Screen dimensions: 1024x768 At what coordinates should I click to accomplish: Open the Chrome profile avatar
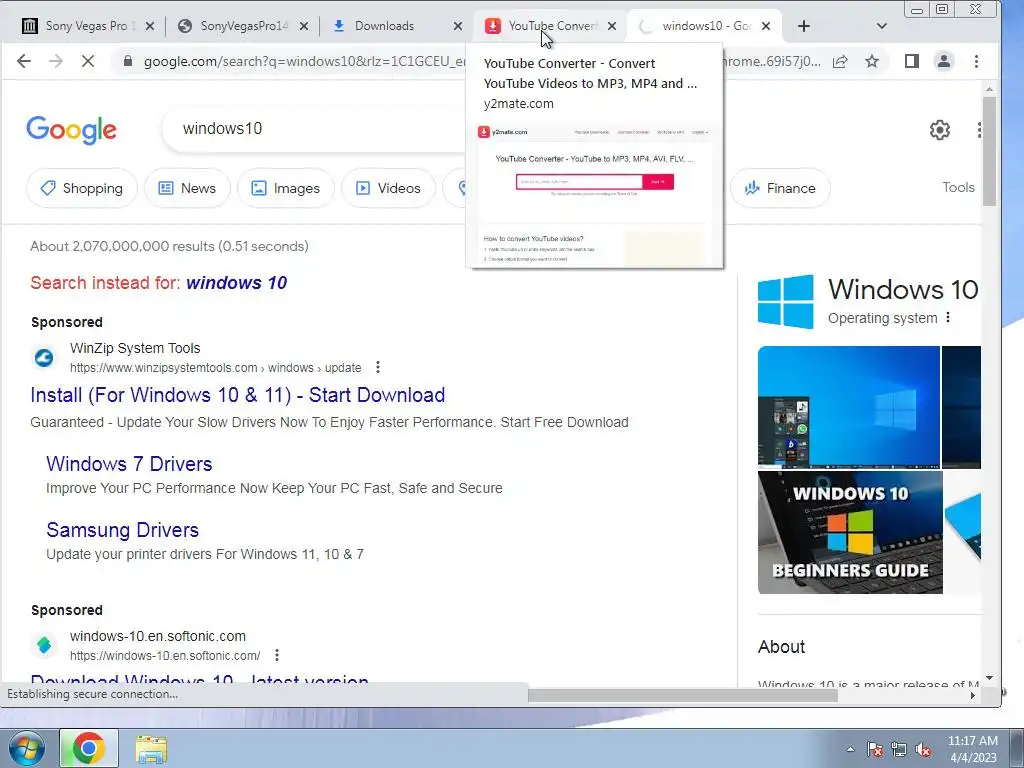[944, 61]
